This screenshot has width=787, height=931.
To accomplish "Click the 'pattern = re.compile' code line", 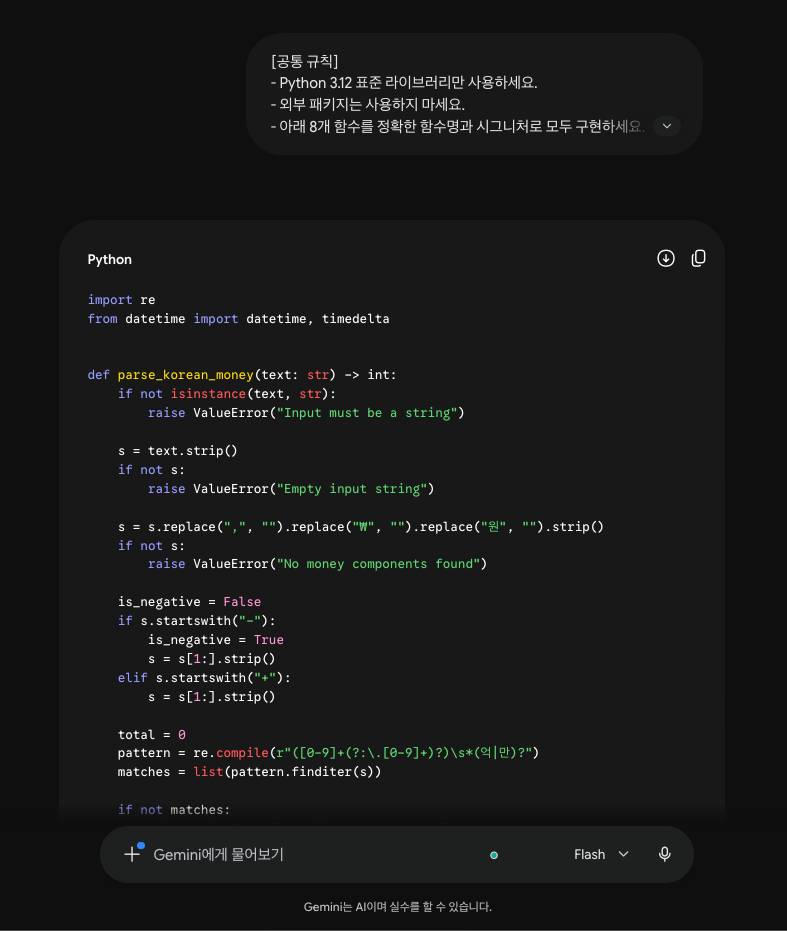I will click(328, 753).
